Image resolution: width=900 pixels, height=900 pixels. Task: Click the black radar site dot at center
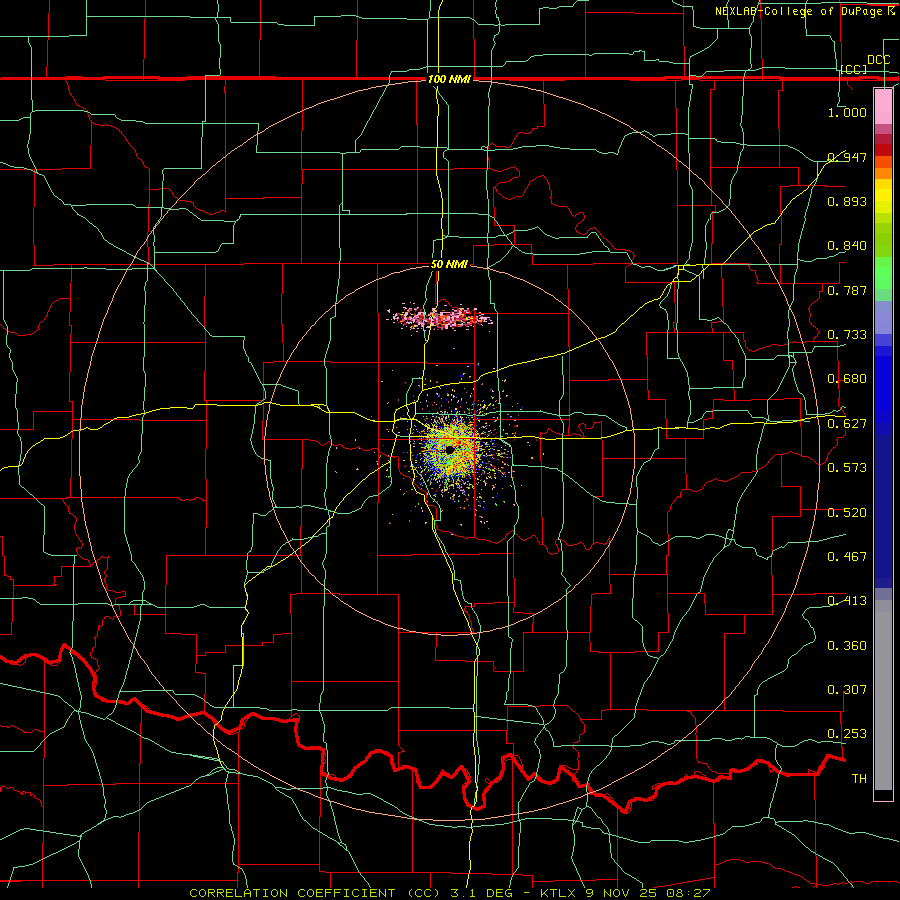click(x=449, y=452)
